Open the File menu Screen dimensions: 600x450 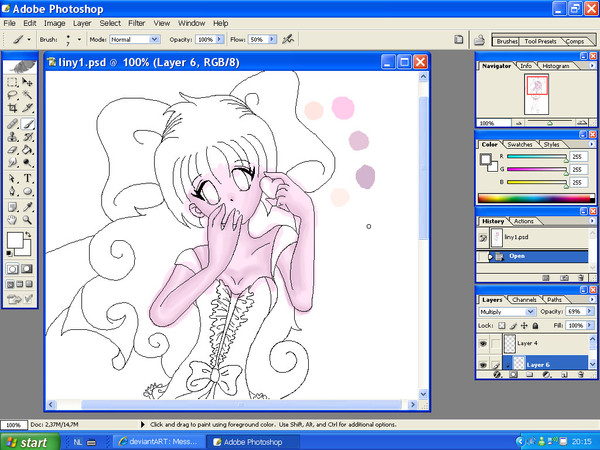point(10,23)
